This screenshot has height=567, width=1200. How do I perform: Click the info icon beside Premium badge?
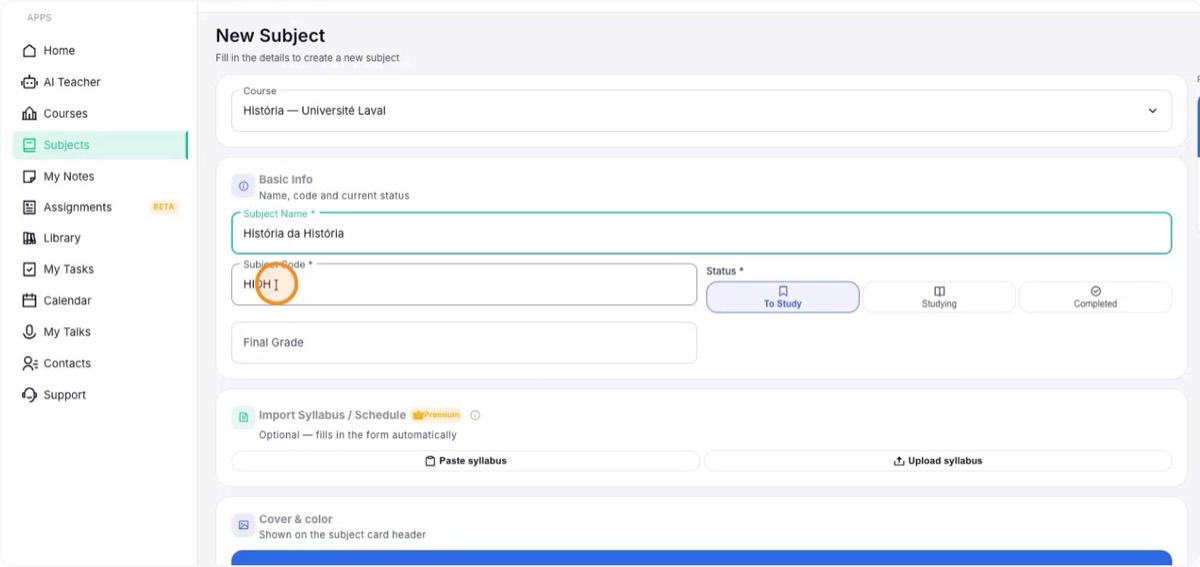click(475, 415)
